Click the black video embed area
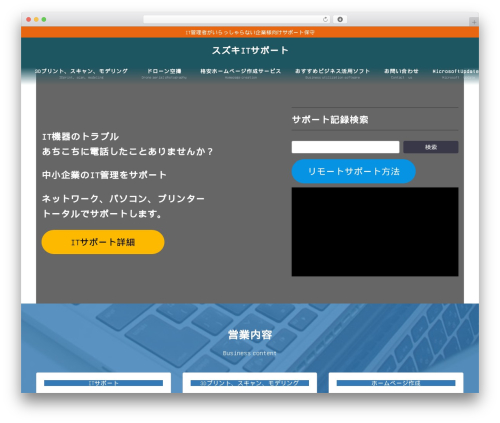Viewport: 500px width, 423px height. coord(375,232)
